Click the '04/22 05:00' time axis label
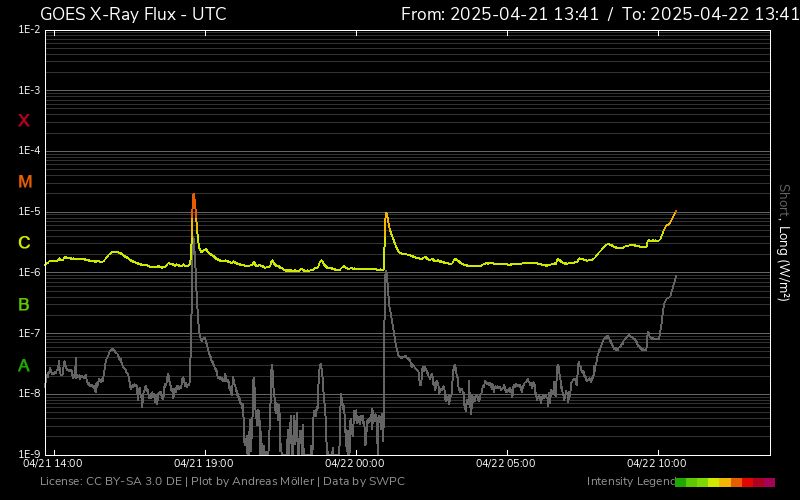 pyautogui.click(x=506, y=463)
